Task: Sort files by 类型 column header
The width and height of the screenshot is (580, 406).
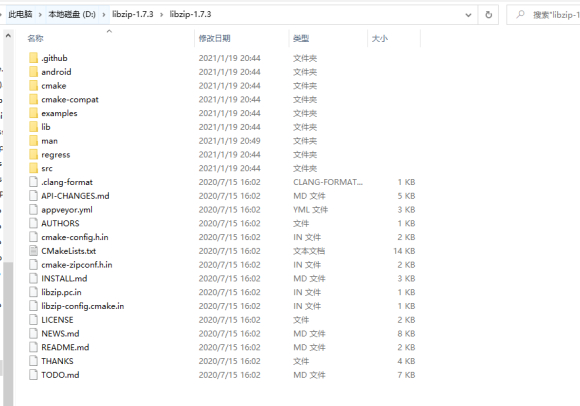Action: click(301, 38)
